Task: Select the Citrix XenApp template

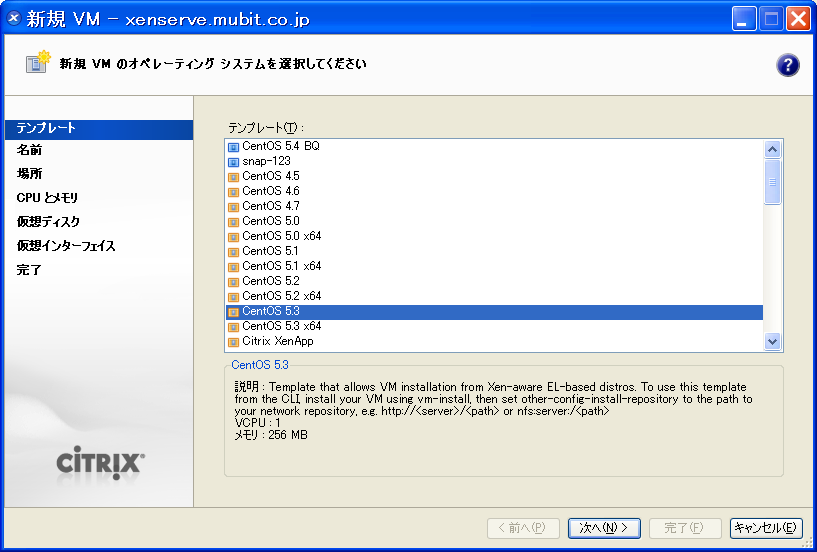Action: click(x=278, y=341)
